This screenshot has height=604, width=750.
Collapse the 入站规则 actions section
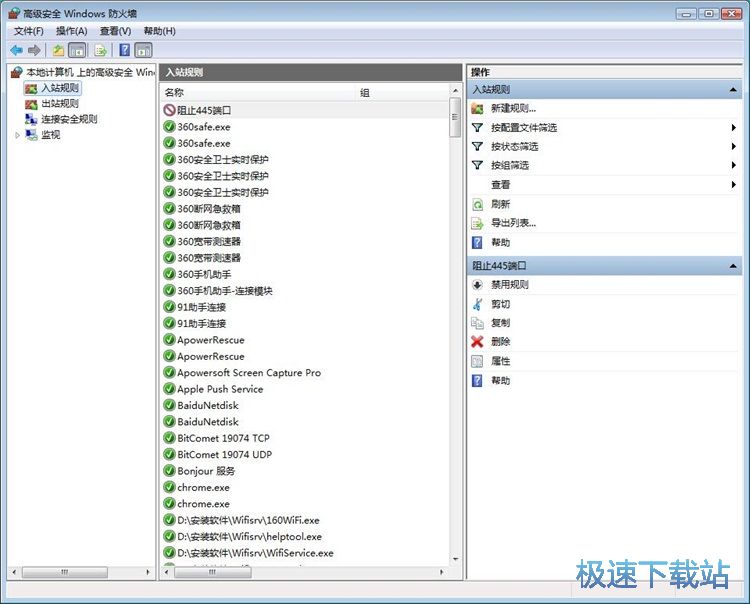(733, 89)
